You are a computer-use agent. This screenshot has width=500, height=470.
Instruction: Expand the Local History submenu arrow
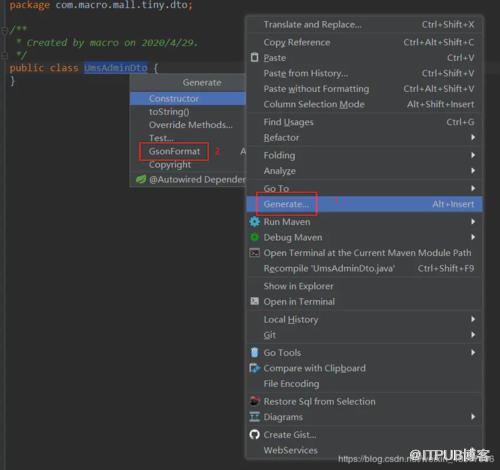click(x=473, y=319)
